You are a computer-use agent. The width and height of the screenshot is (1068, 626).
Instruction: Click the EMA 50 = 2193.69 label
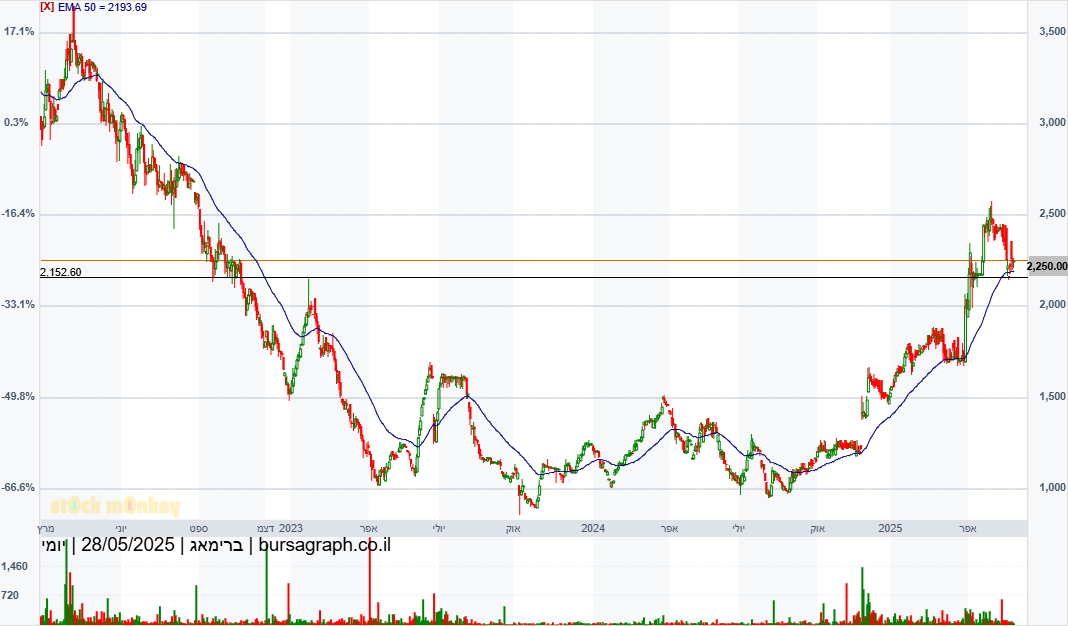(x=102, y=7)
